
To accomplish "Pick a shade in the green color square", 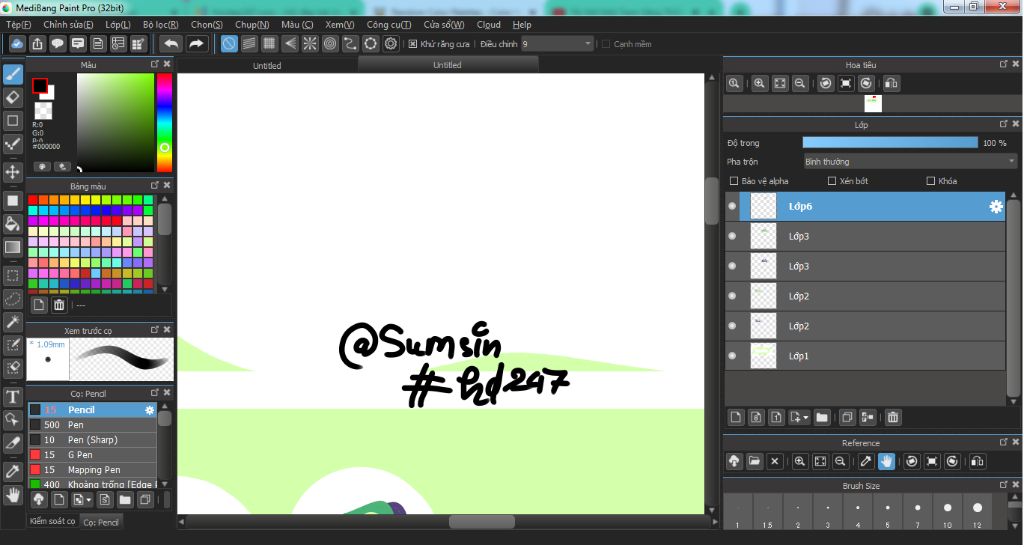I will point(116,122).
